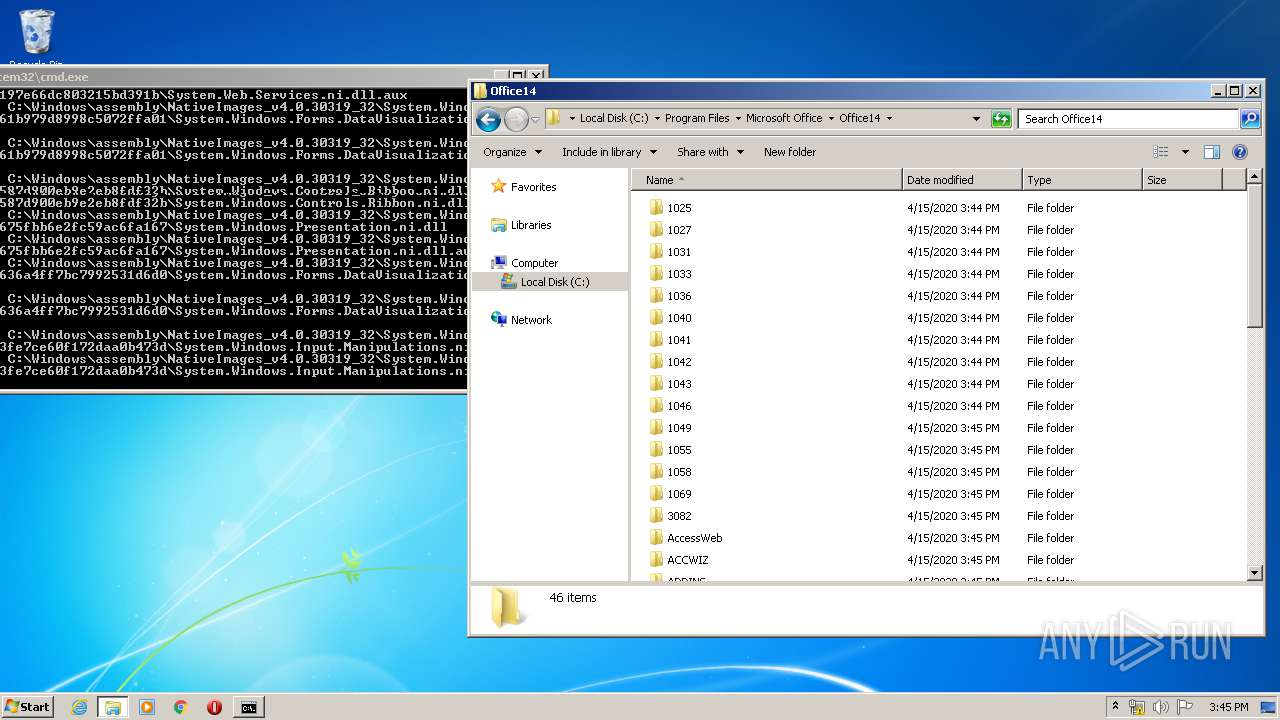The image size is (1280, 720).
Task: Select the 1031 folder icon
Action: coord(656,252)
